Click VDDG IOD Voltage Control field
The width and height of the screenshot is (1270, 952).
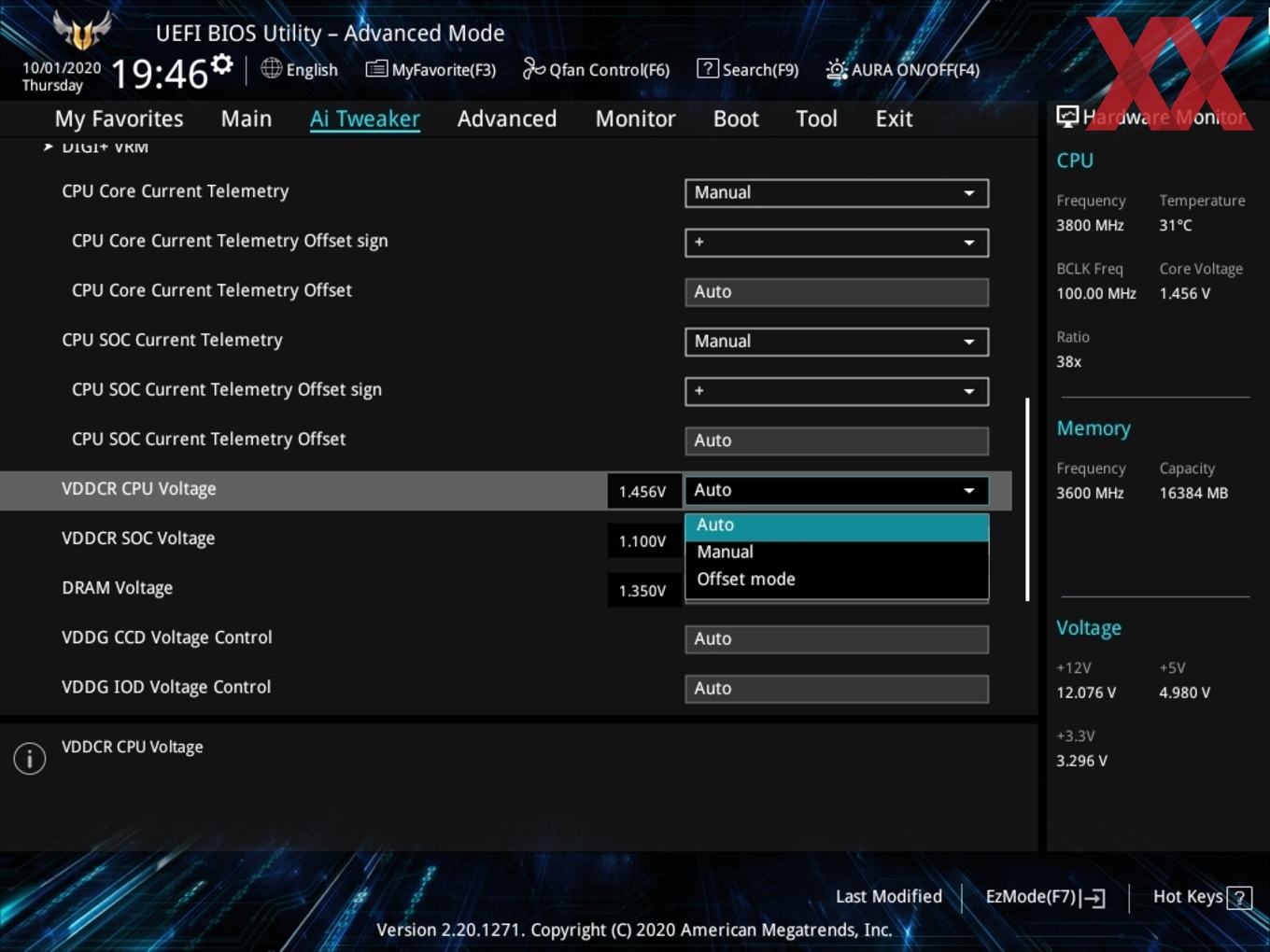pyautogui.click(x=837, y=689)
